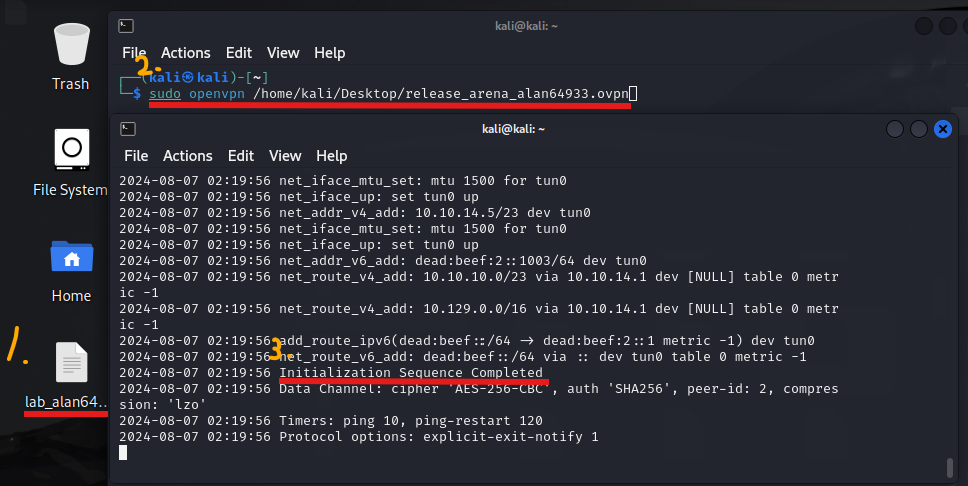The height and width of the screenshot is (486, 968).
Task: Click the first 'net_iface_up: set tun0 up' line
Action: (299, 197)
